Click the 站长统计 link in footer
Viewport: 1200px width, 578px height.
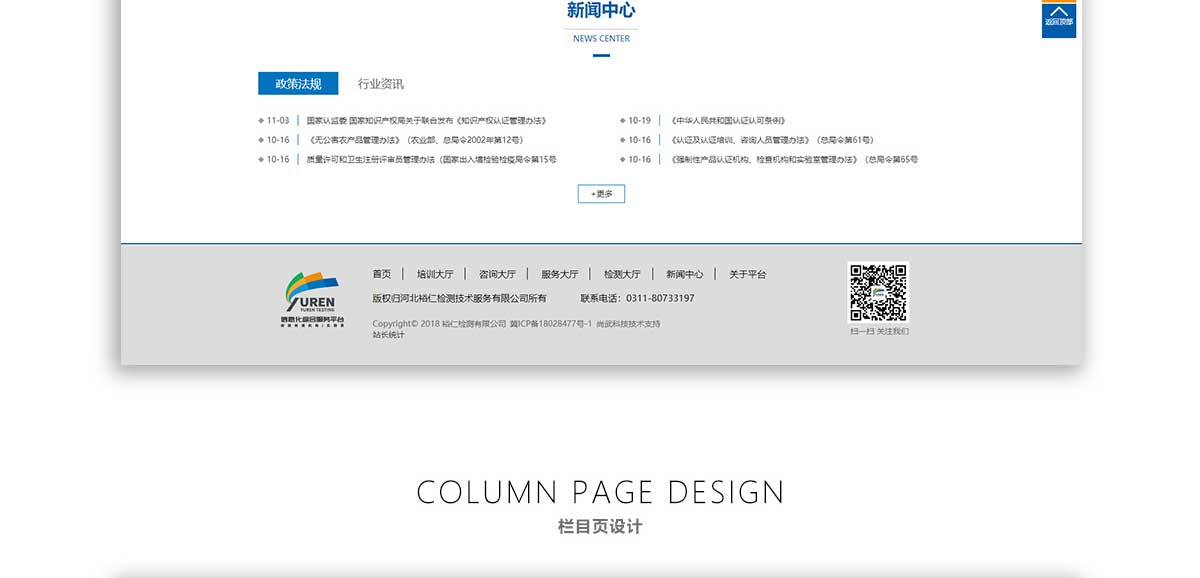[x=388, y=335]
